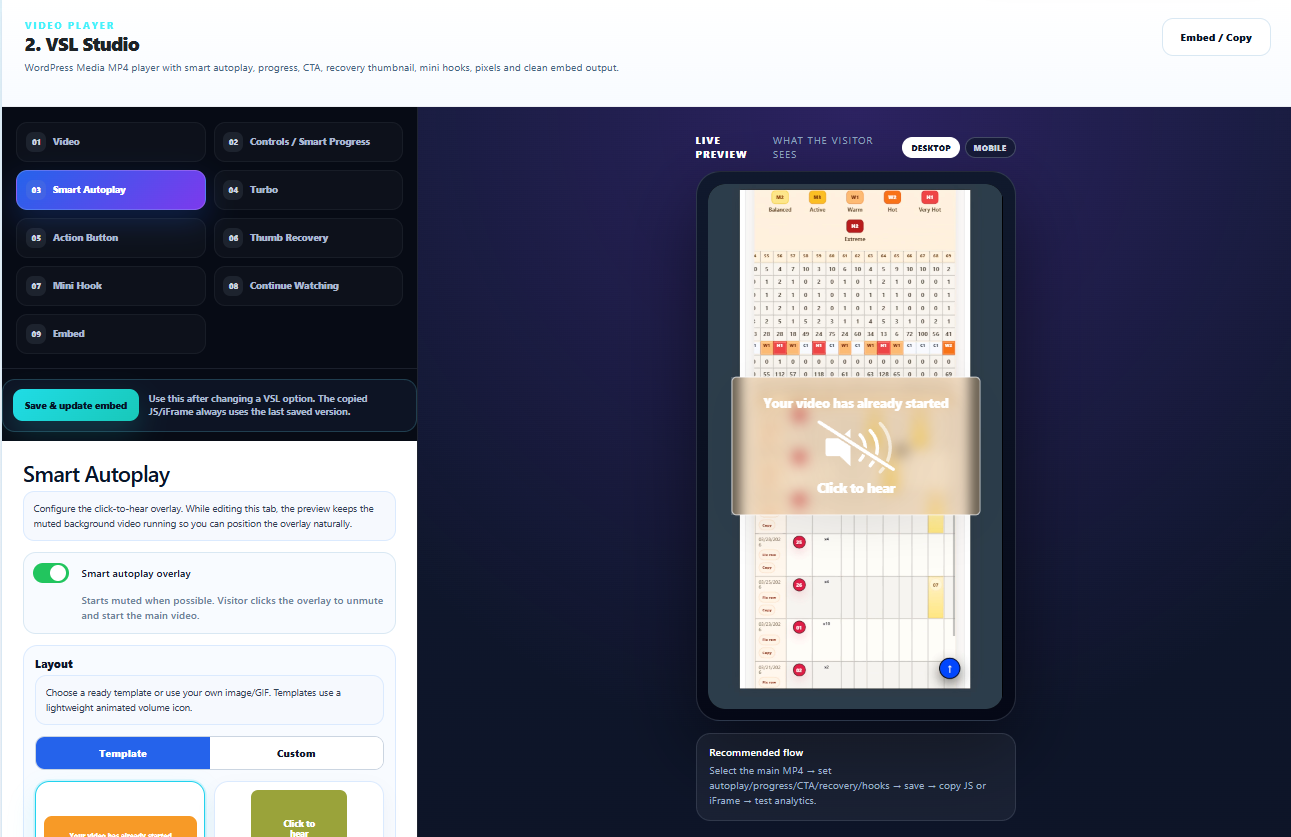This screenshot has height=837, width=1291.
Task: Click the 'LIVE PREVIEW' label
Action: click(721, 148)
